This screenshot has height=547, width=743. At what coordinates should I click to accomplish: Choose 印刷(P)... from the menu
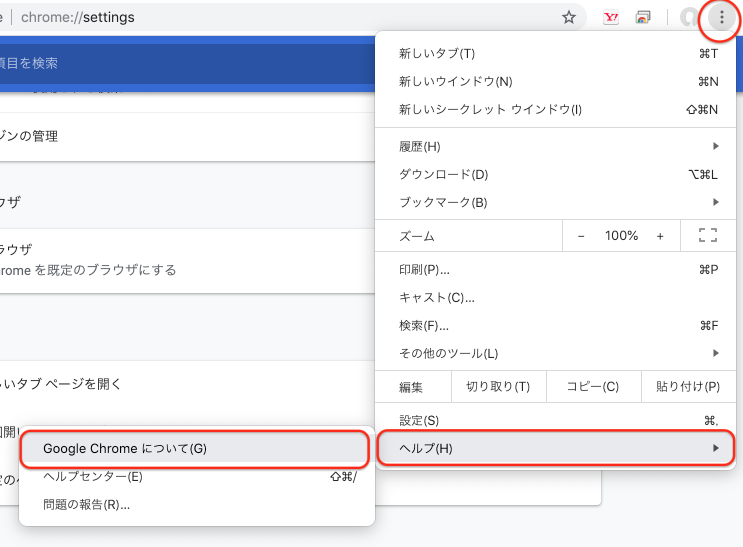[555, 270]
